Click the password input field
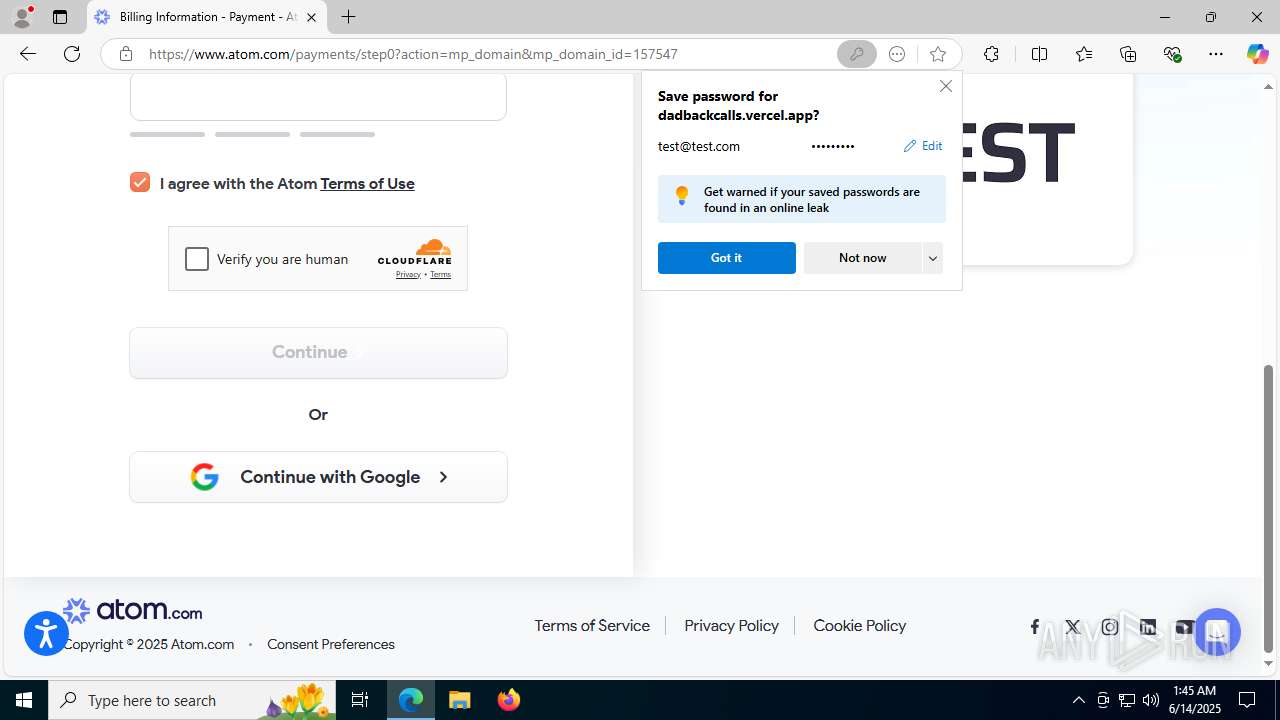This screenshot has height=720, width=1280. pyautogui.click(x=318, y=96)
